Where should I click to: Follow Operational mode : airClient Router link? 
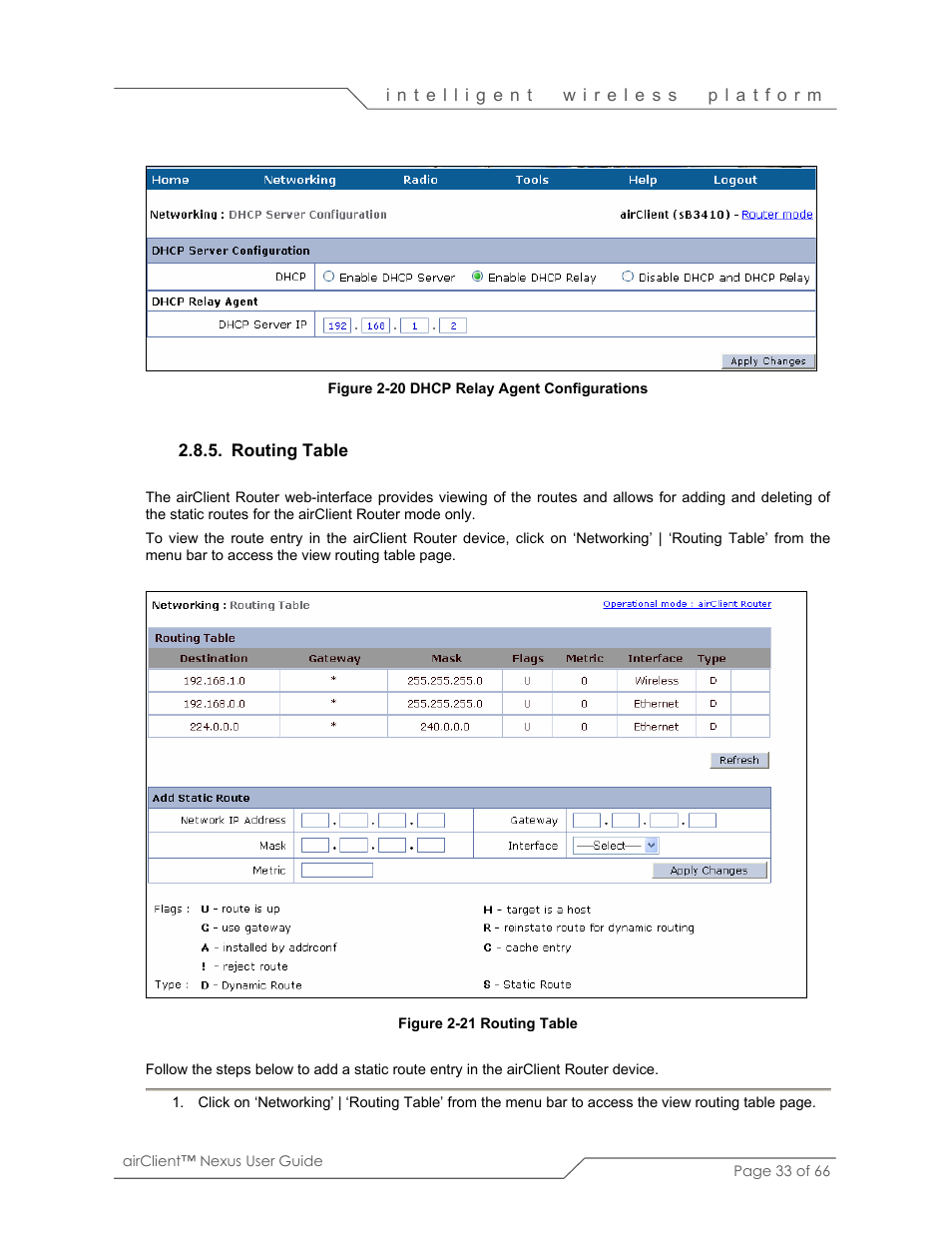(687, 604)
